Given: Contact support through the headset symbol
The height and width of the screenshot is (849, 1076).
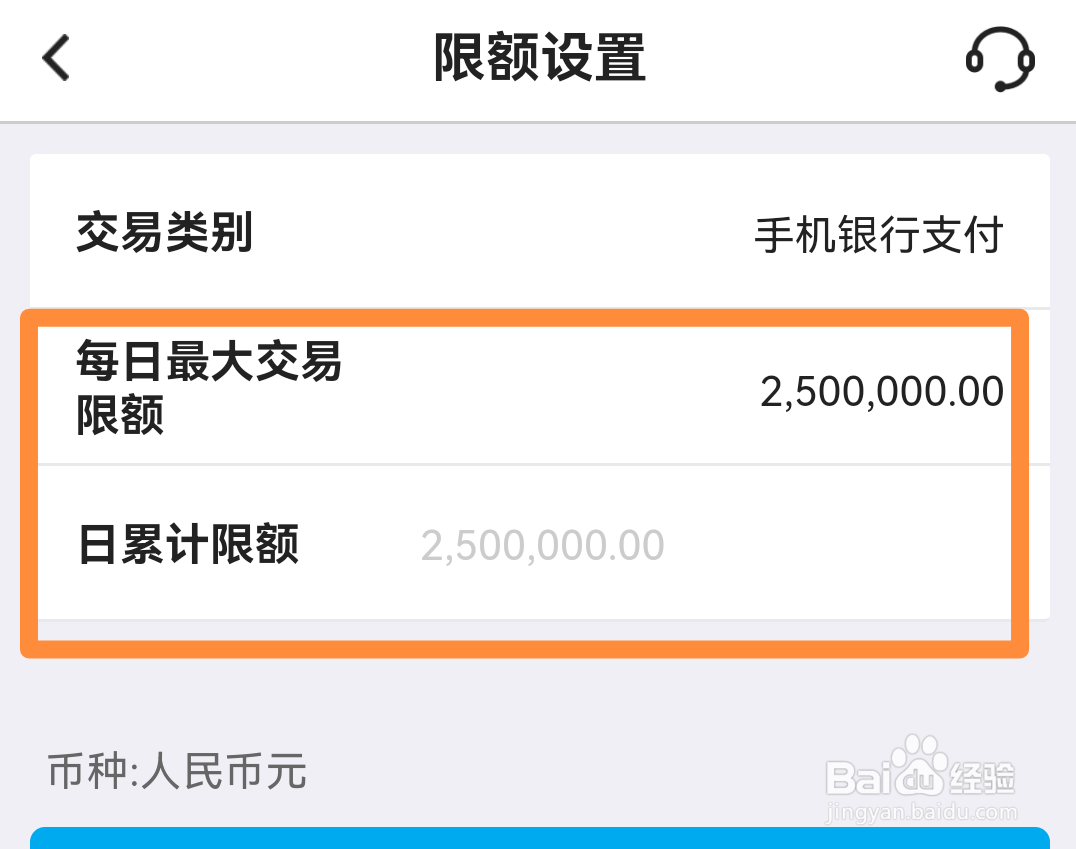Looking at the screenshot, I should [x=999, y=60].
